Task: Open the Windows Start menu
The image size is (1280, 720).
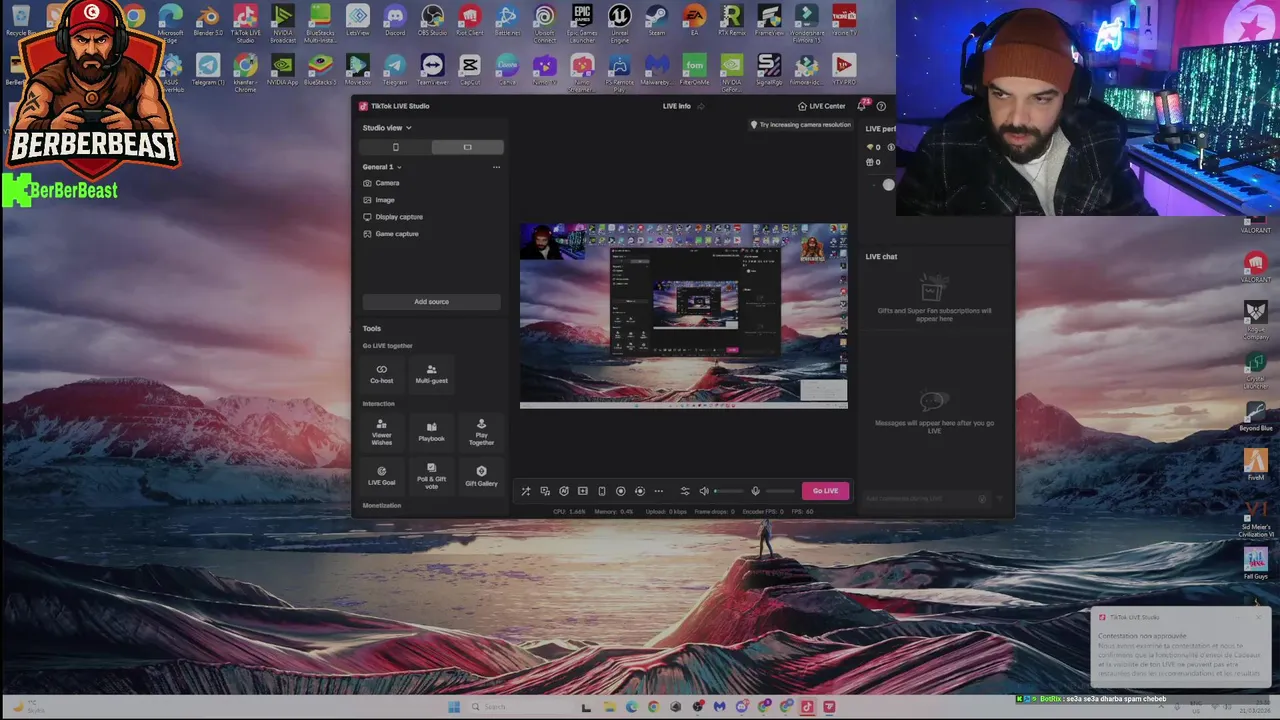Action: point(454,707)
